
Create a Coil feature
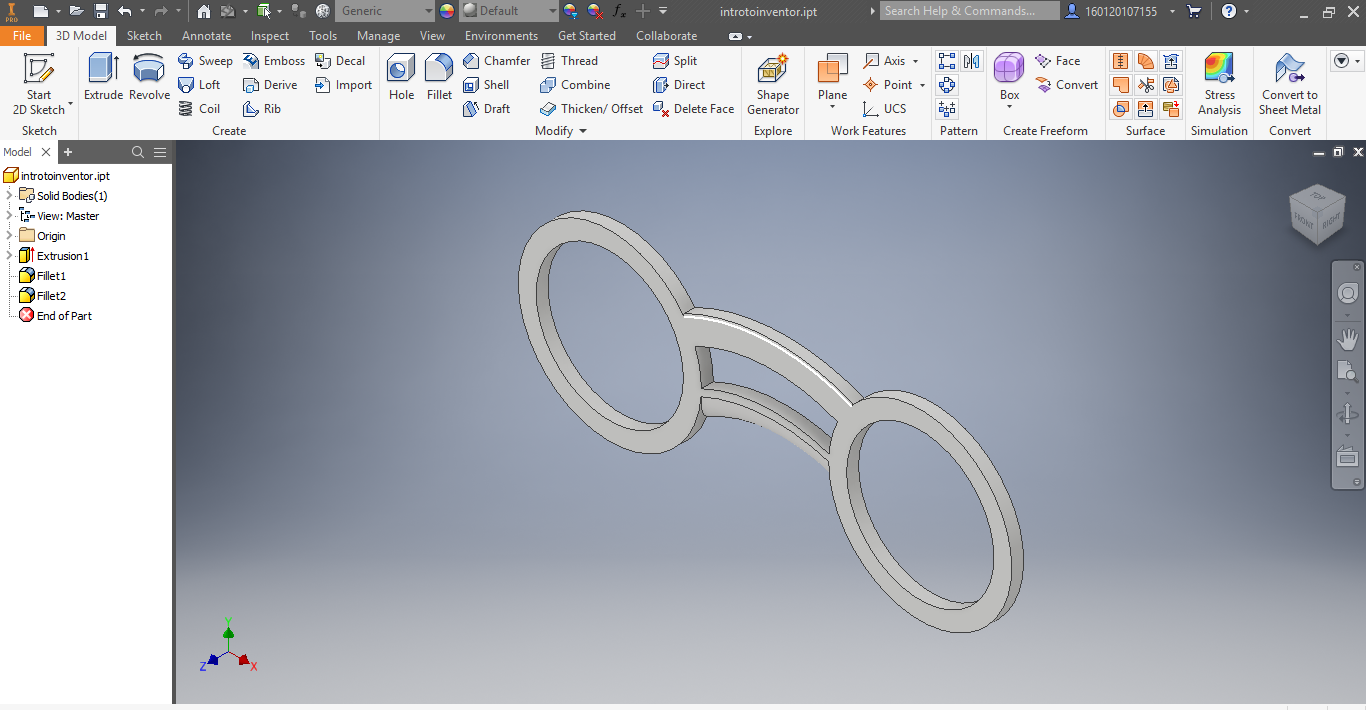tap(199, 109)
